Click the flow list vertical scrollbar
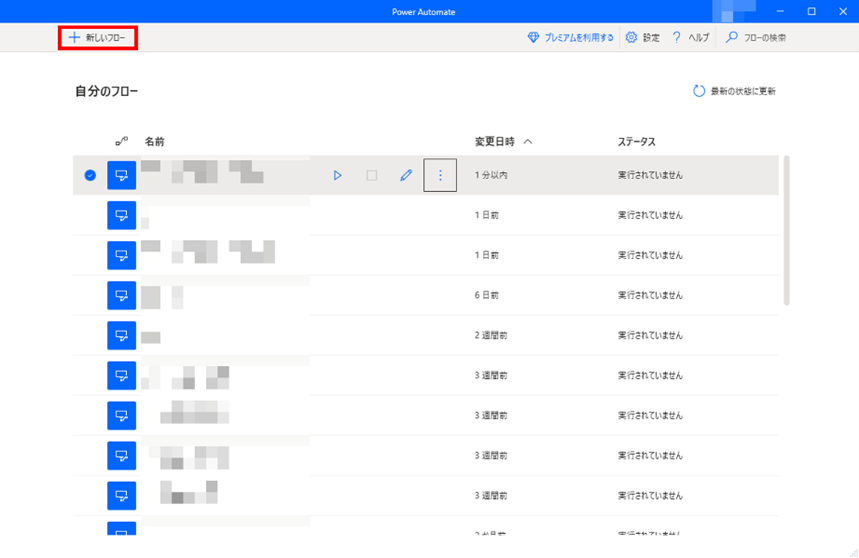859x558 pixels. pyautogui.click(x=786, y=231)
